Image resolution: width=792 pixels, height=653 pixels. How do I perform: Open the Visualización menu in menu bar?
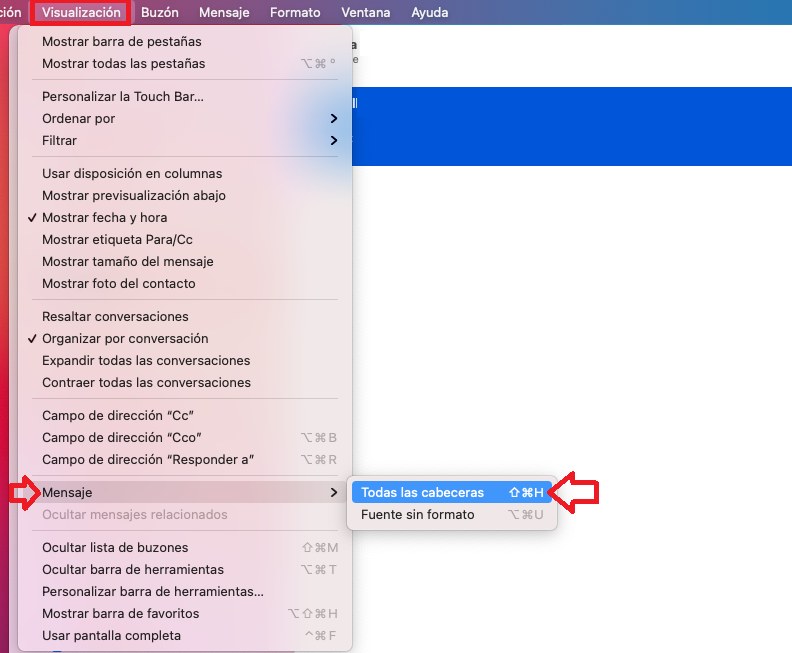[81, 12]
